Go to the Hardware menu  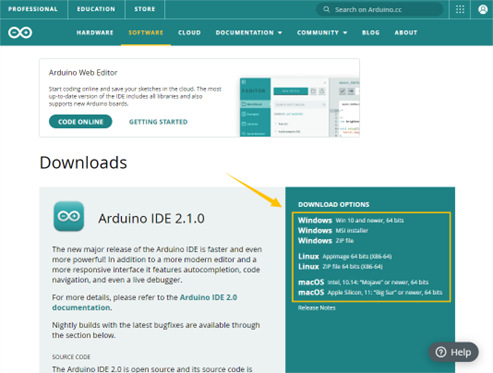[95, 33]
